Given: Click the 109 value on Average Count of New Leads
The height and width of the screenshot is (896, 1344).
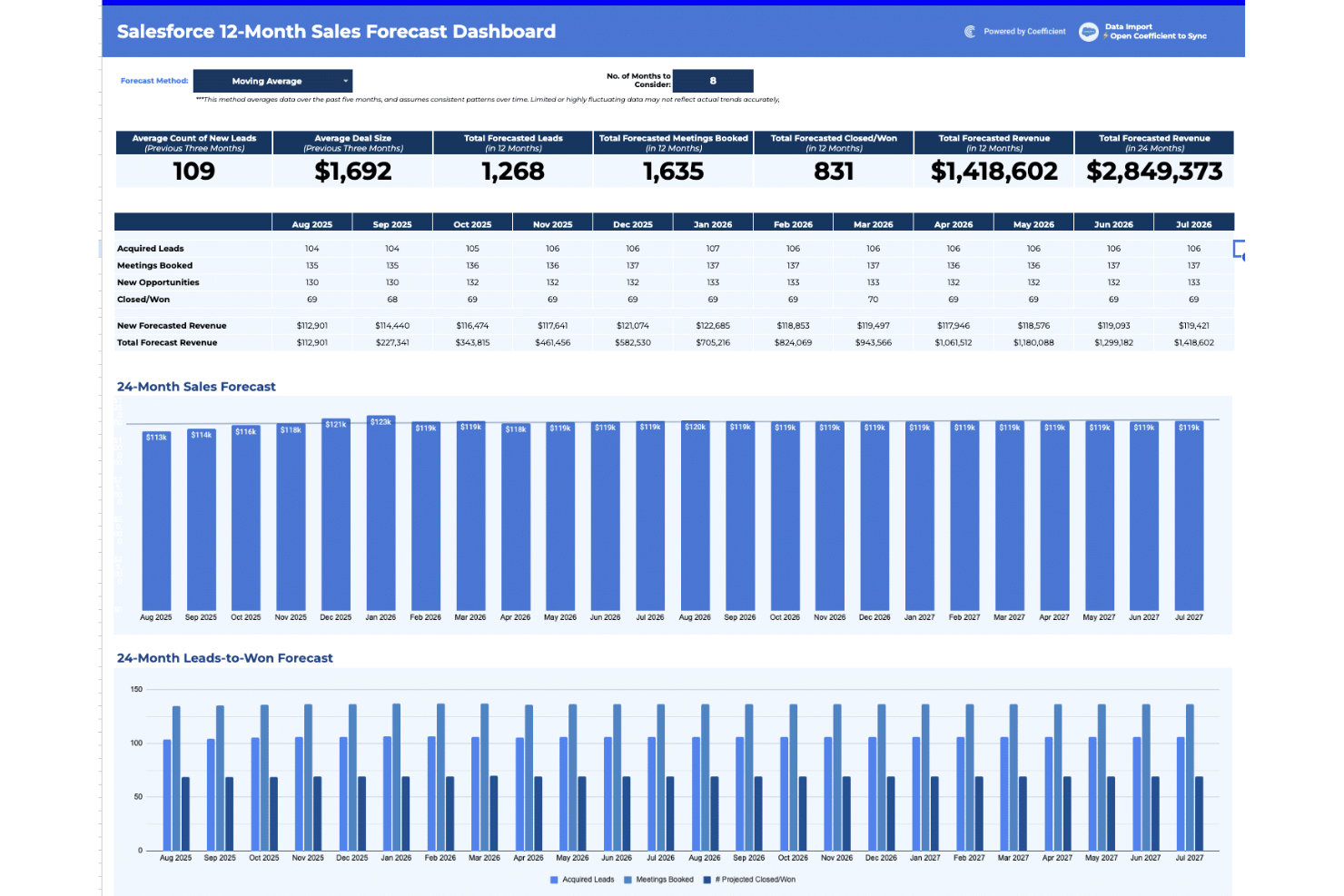Looking at the screenshot, I should point(192,171).
